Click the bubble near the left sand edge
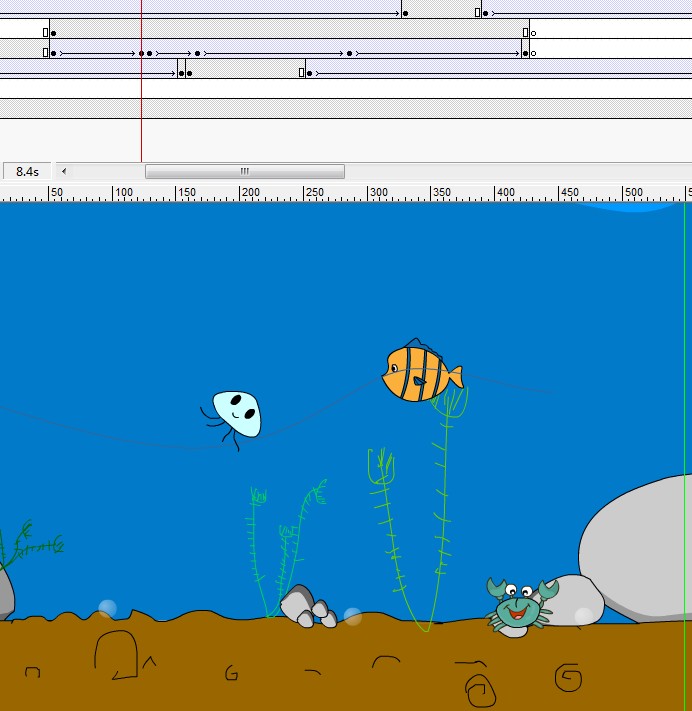 [x=107, y=608]
